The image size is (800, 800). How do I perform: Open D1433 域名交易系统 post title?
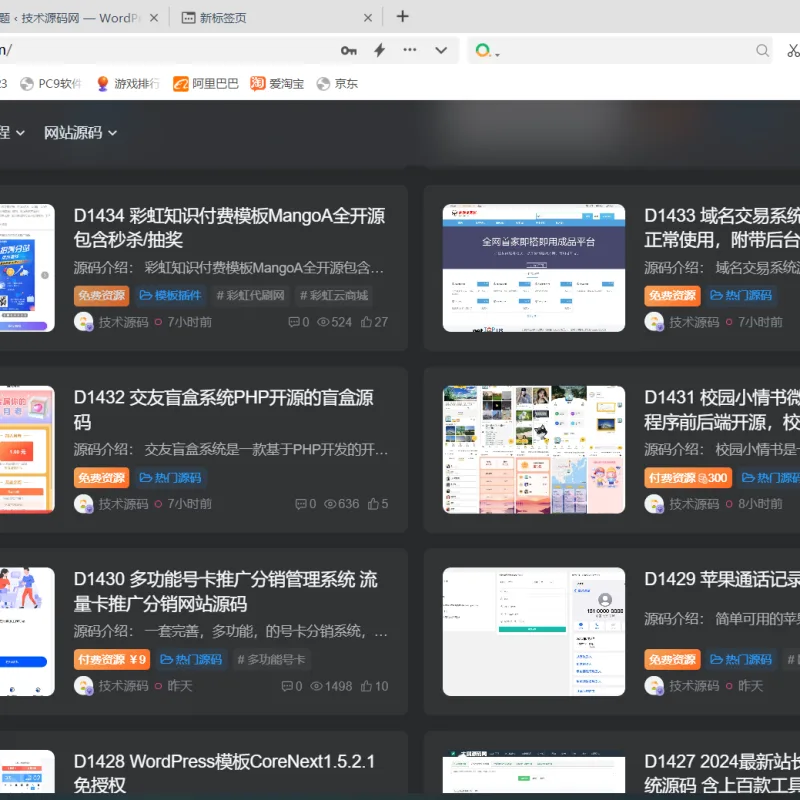[x=721, y=228]
